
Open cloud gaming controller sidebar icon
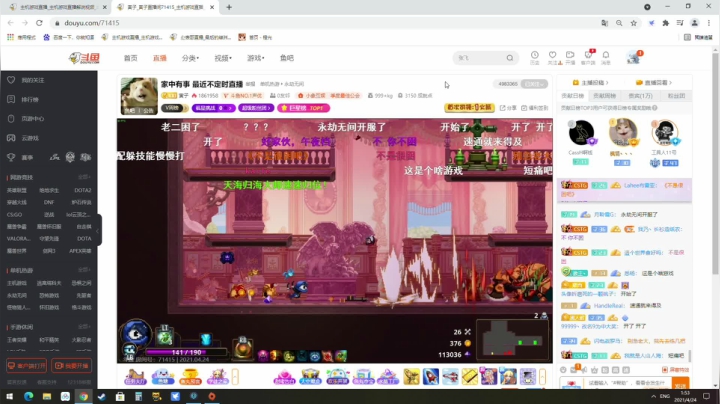tap(11, 138)
